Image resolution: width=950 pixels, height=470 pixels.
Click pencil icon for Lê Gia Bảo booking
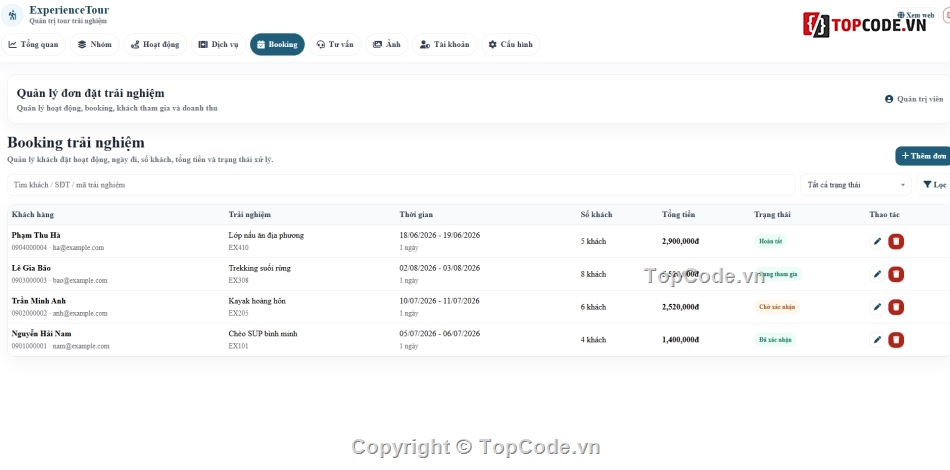(877, 274)
